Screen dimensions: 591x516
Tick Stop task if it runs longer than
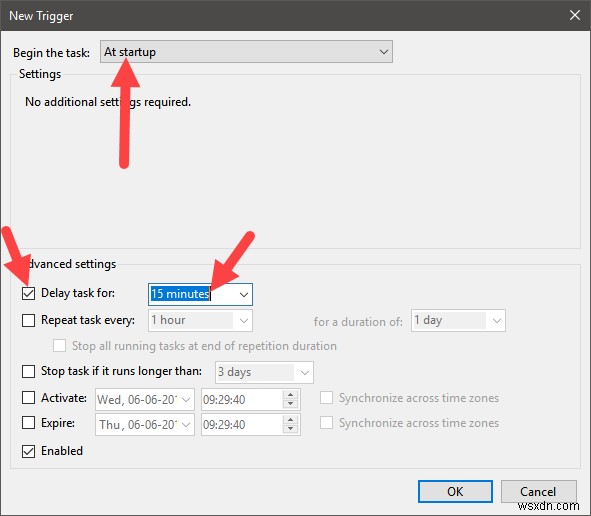28,371
